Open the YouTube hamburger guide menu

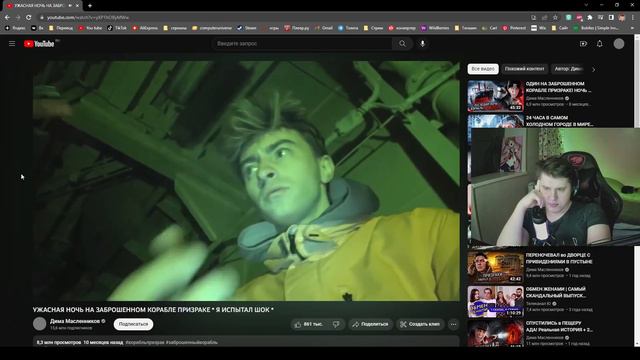[12, 44]
